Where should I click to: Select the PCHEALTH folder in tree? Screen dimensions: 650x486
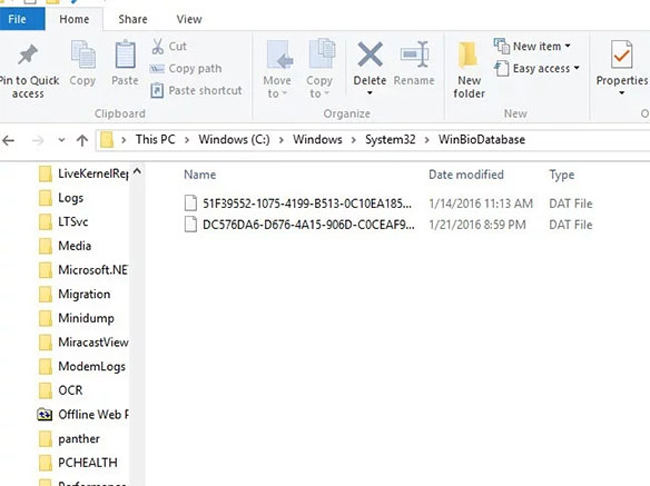pos(78,462)
